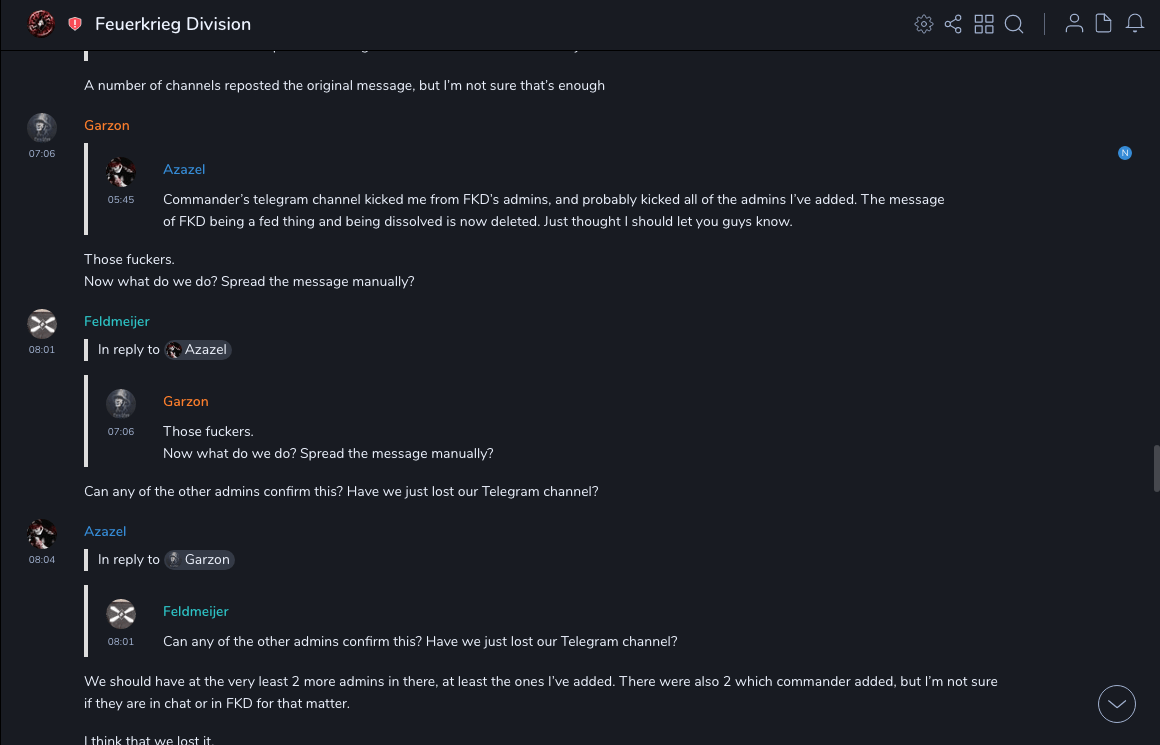Click the blue read receipt avatar
This screenshot has height=745, width=1160.
point(1125,153)
